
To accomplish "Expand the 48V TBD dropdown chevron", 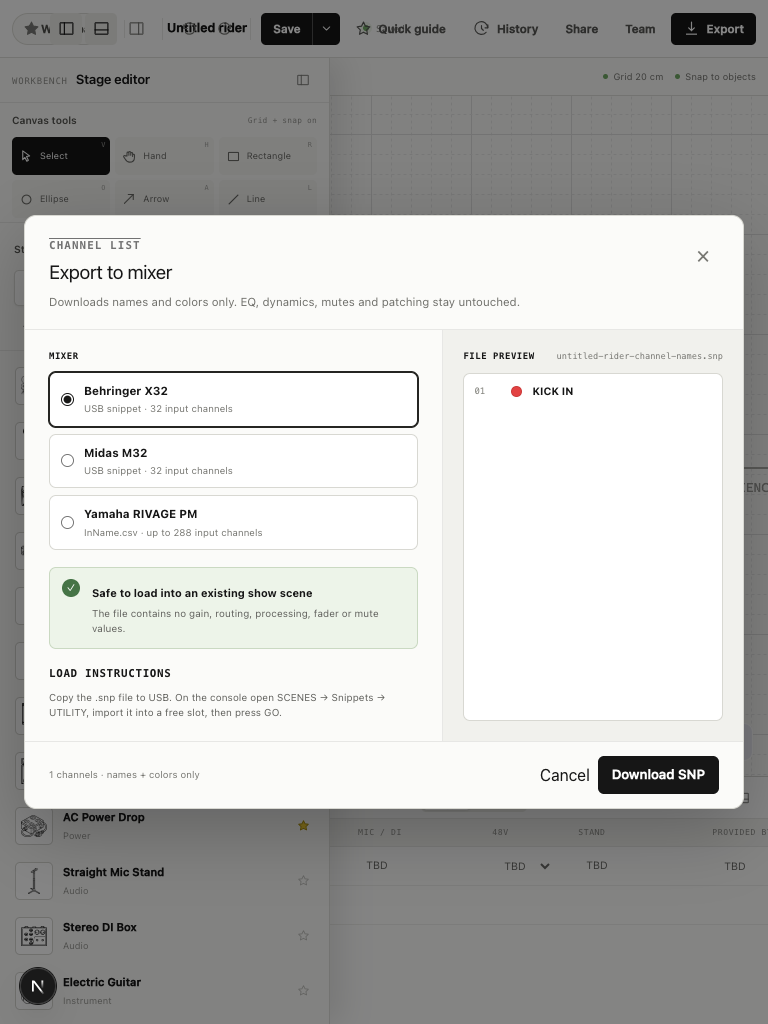I will 545,866.
